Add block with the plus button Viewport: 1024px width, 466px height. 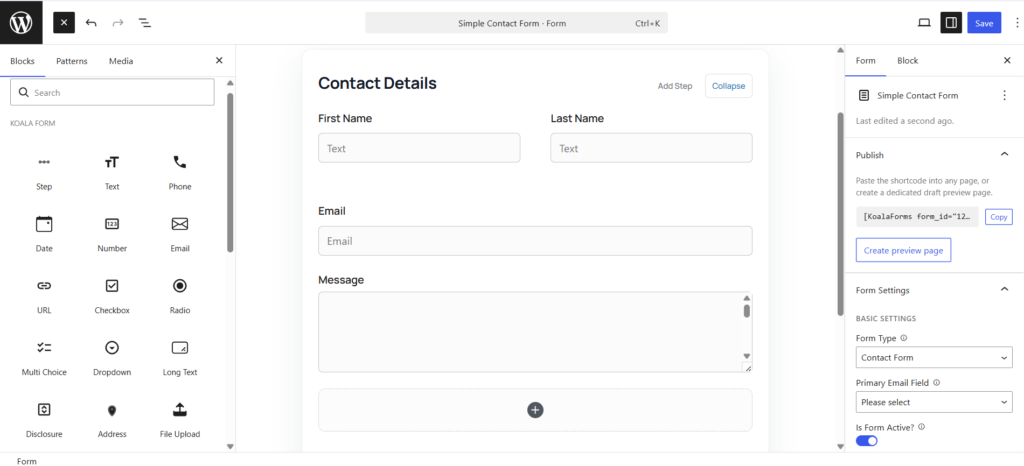535,410
